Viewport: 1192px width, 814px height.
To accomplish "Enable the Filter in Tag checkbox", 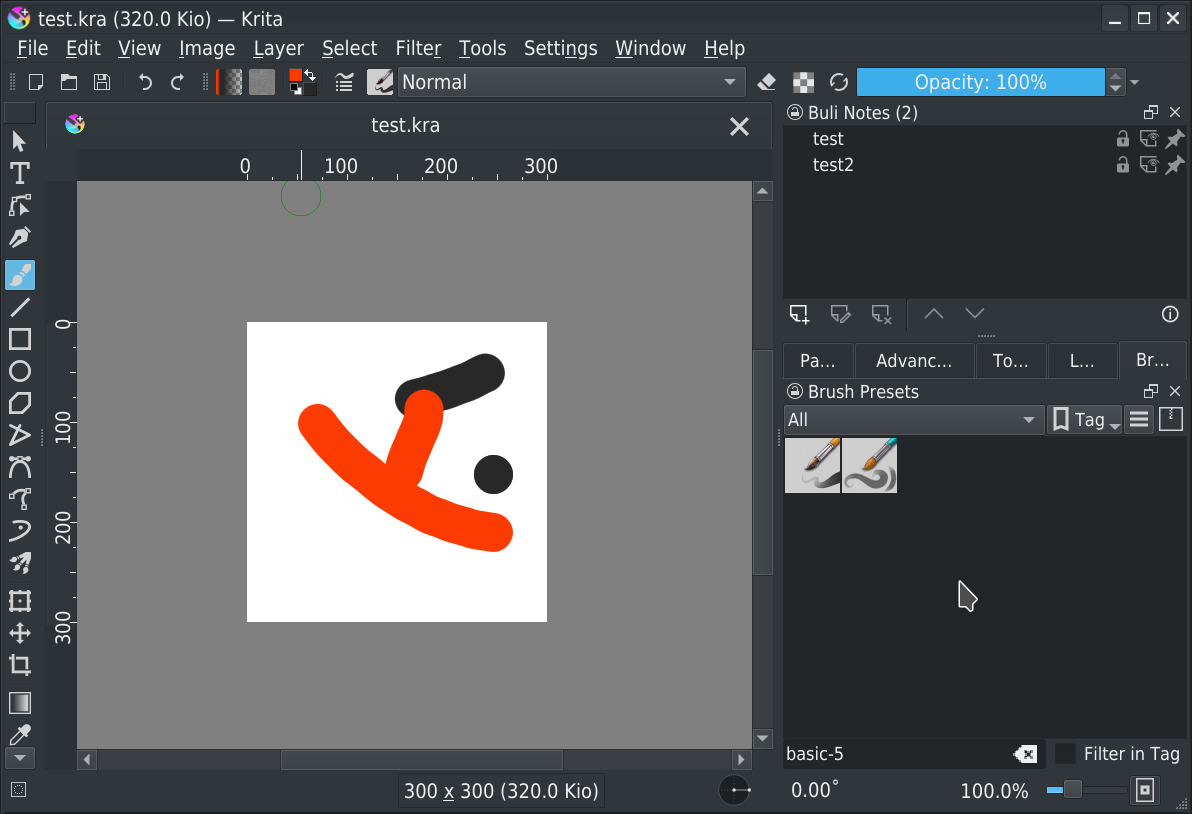I will click(1066, 754).
